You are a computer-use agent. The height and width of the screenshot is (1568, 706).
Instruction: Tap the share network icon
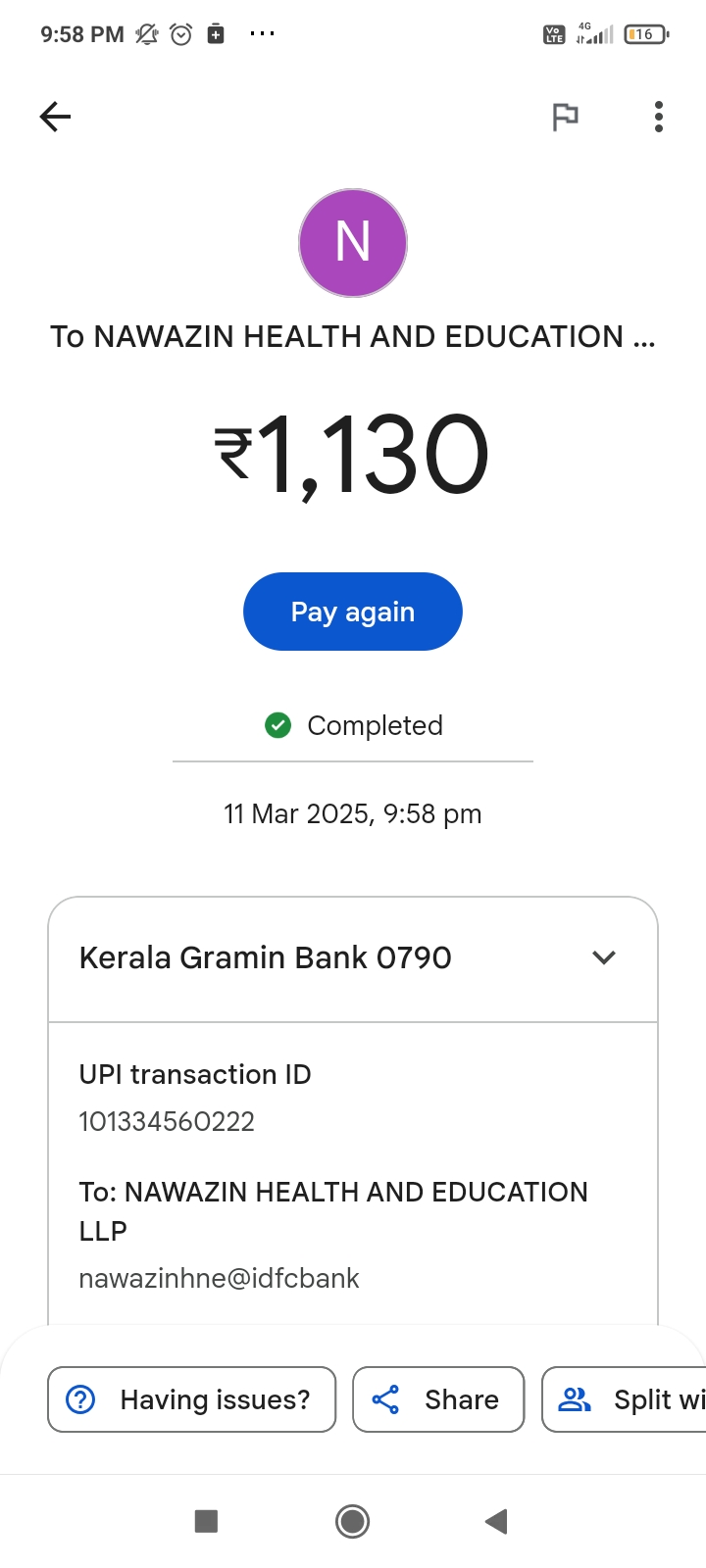385,1399
